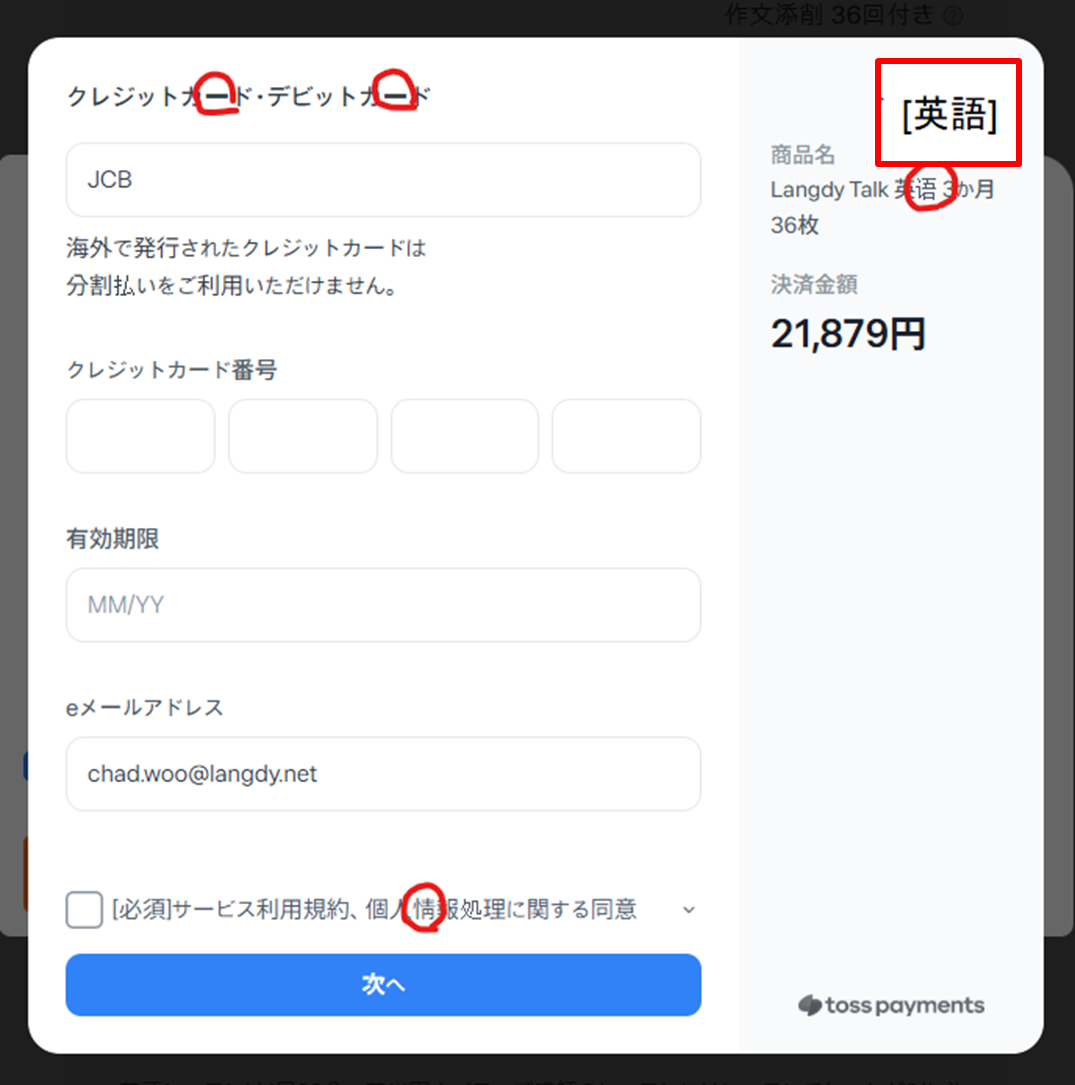Click the blue 次へ button
This screenshot has width=1075, height=1085.
383,985
